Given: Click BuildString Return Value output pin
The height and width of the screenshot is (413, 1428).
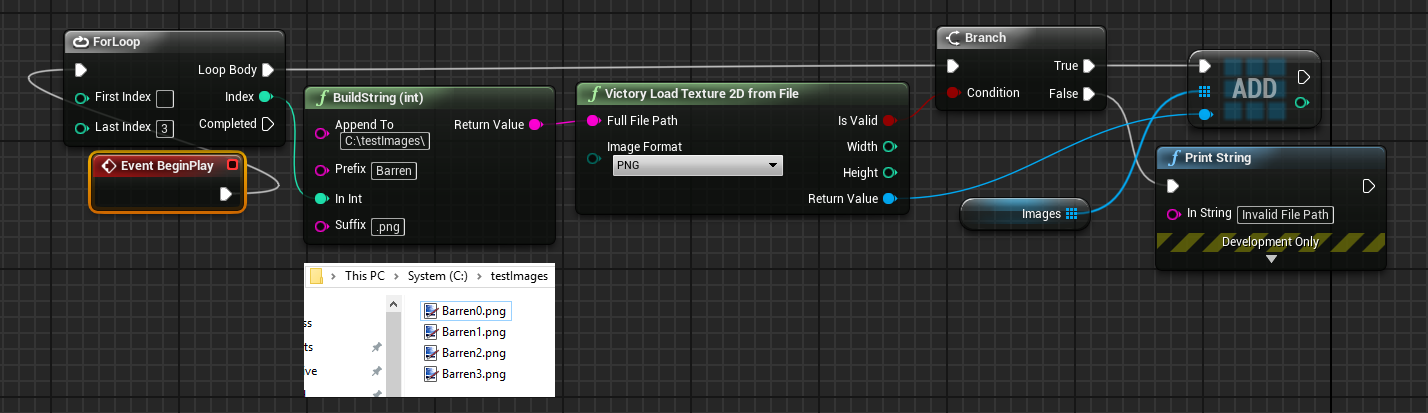Looking at the screenshot, I should (x=535, y=125).
